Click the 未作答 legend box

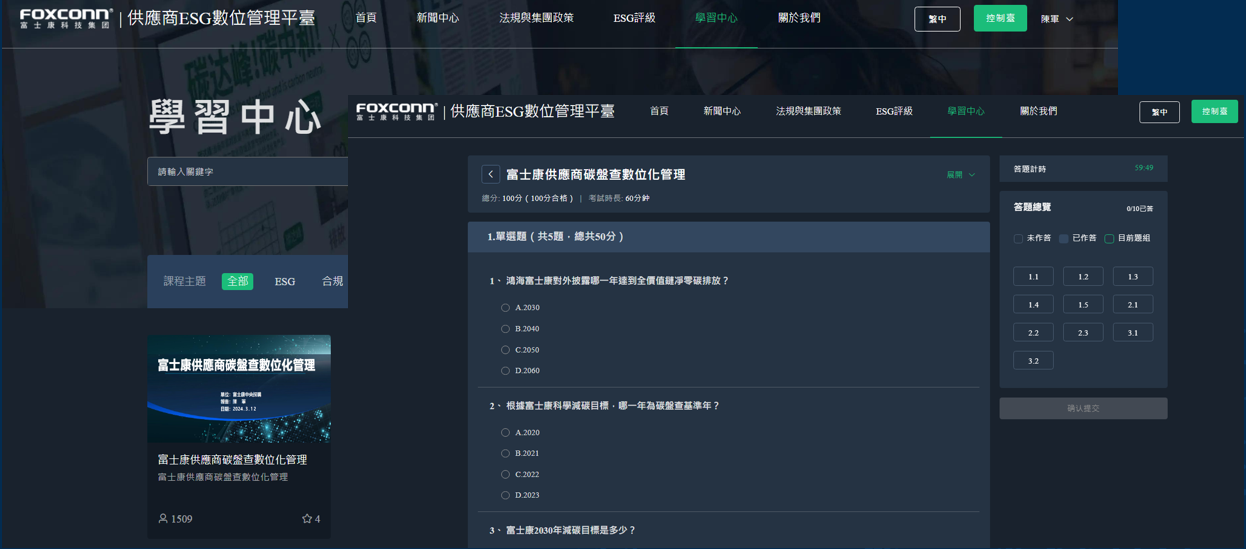point(1018,239)
